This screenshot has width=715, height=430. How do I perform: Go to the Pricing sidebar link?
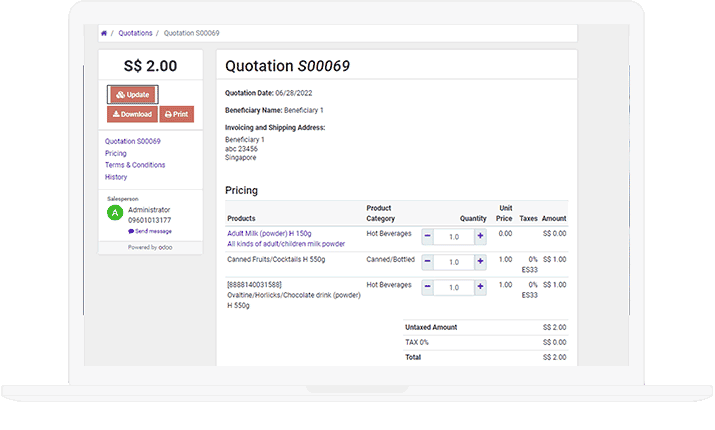point(116,153)
